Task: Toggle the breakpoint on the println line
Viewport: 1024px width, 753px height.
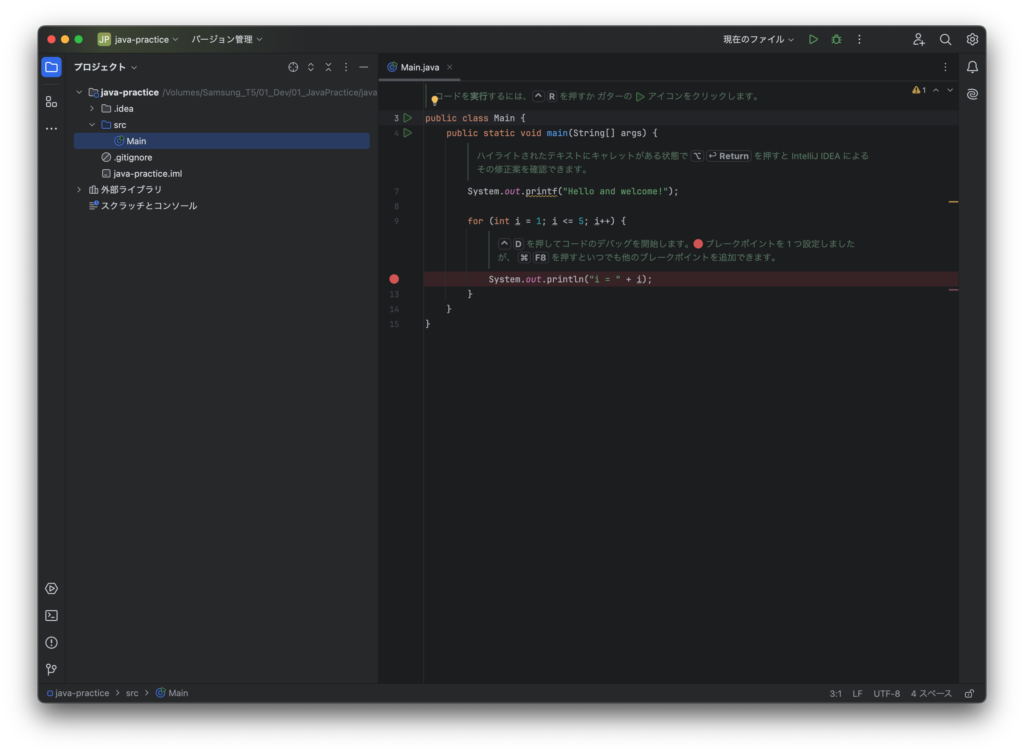Action: 394,278
